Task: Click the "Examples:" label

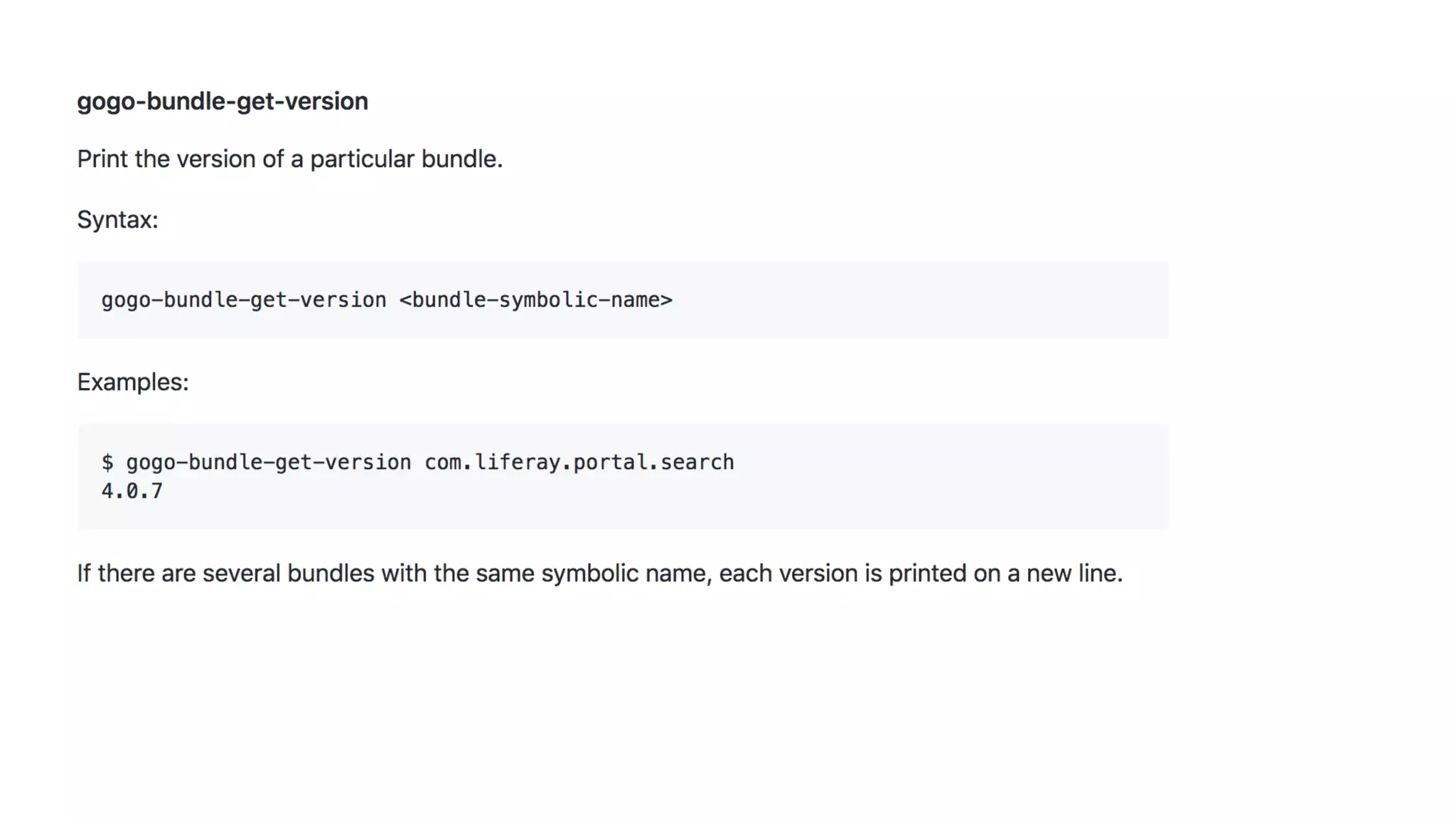Action: [x=133, y=382]
